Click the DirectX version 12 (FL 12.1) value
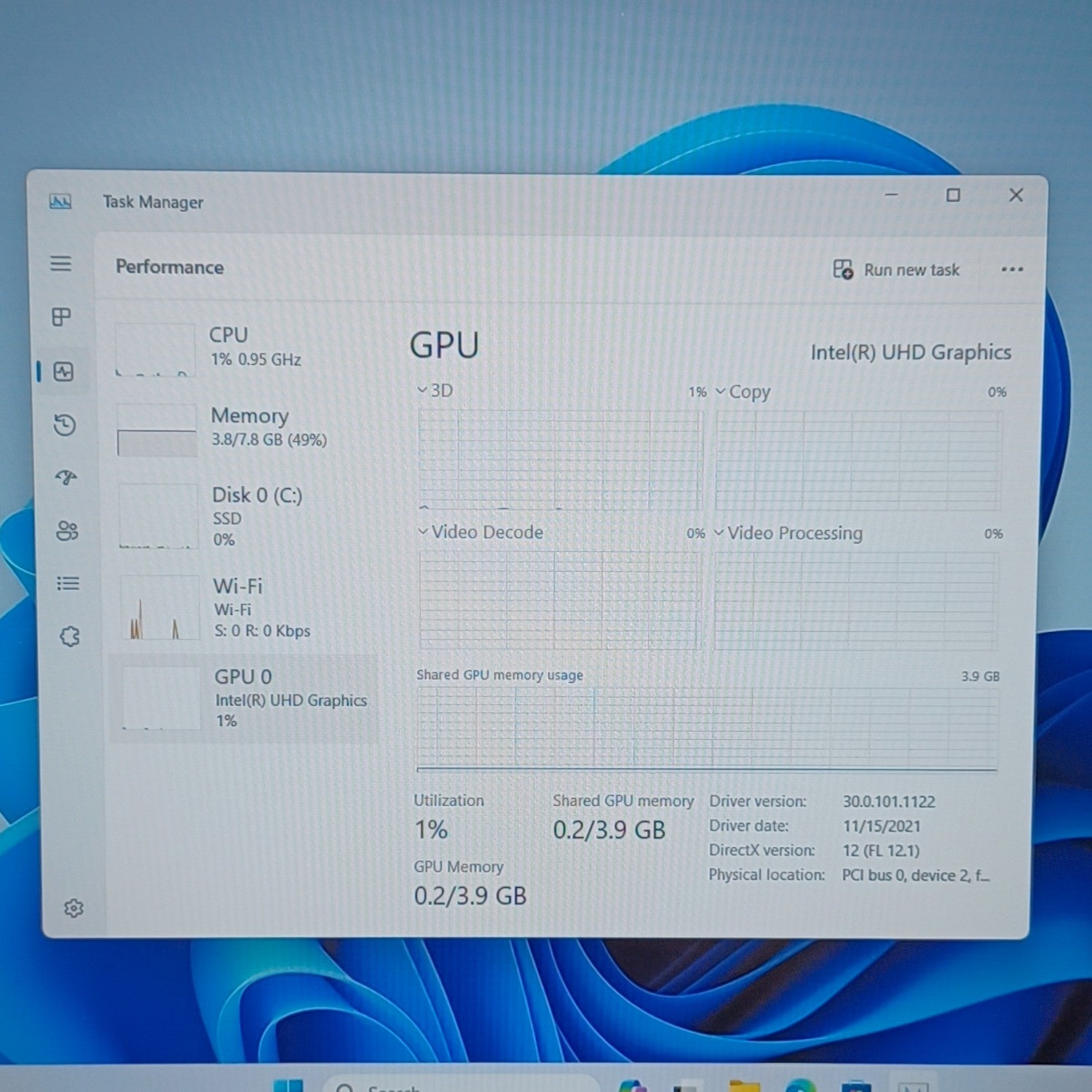This screenshot has height=1092, width=1092. click(x=881, y=850)
